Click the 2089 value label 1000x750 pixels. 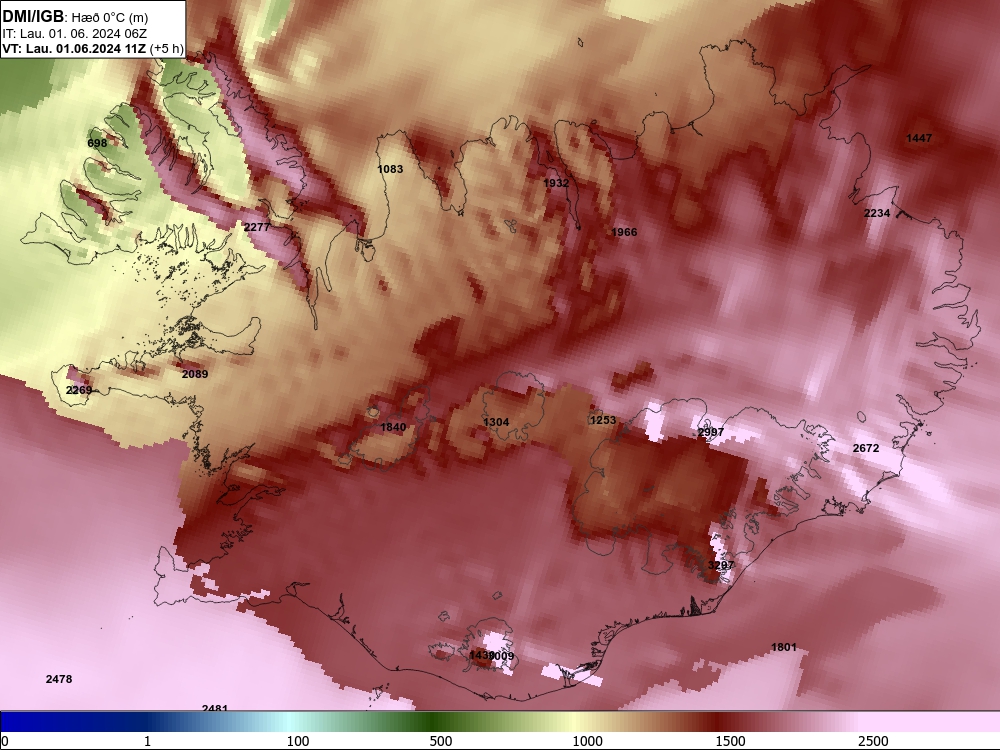coord(195,374)
